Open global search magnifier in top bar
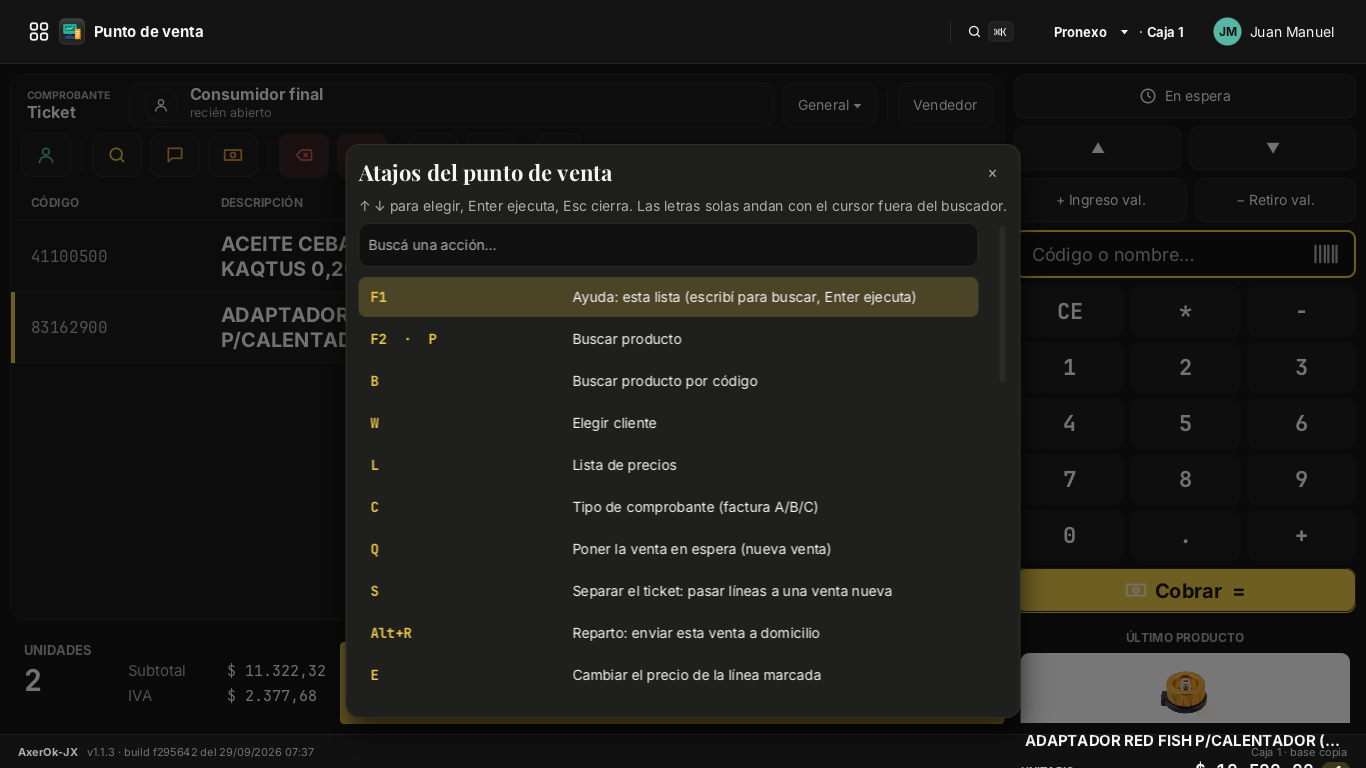 click(x=974, y=32)
